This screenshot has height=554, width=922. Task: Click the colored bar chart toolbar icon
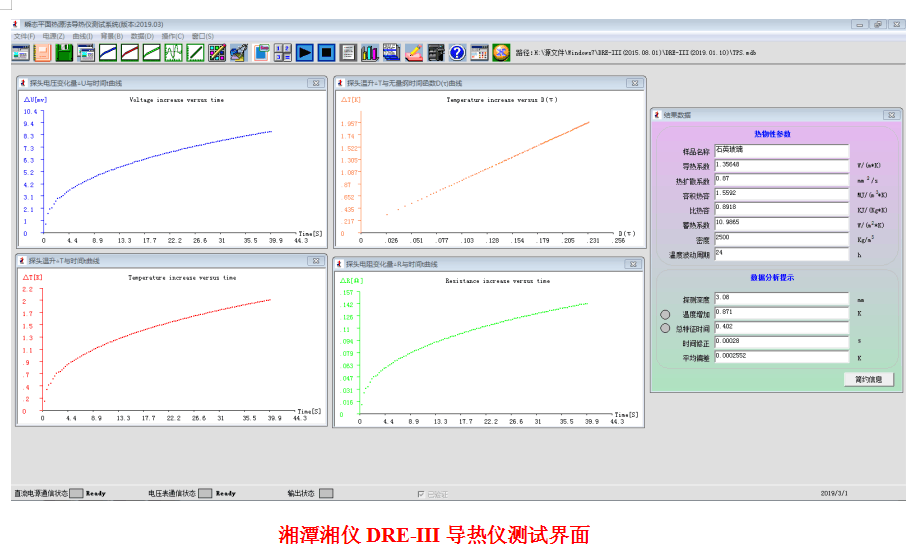370,52
